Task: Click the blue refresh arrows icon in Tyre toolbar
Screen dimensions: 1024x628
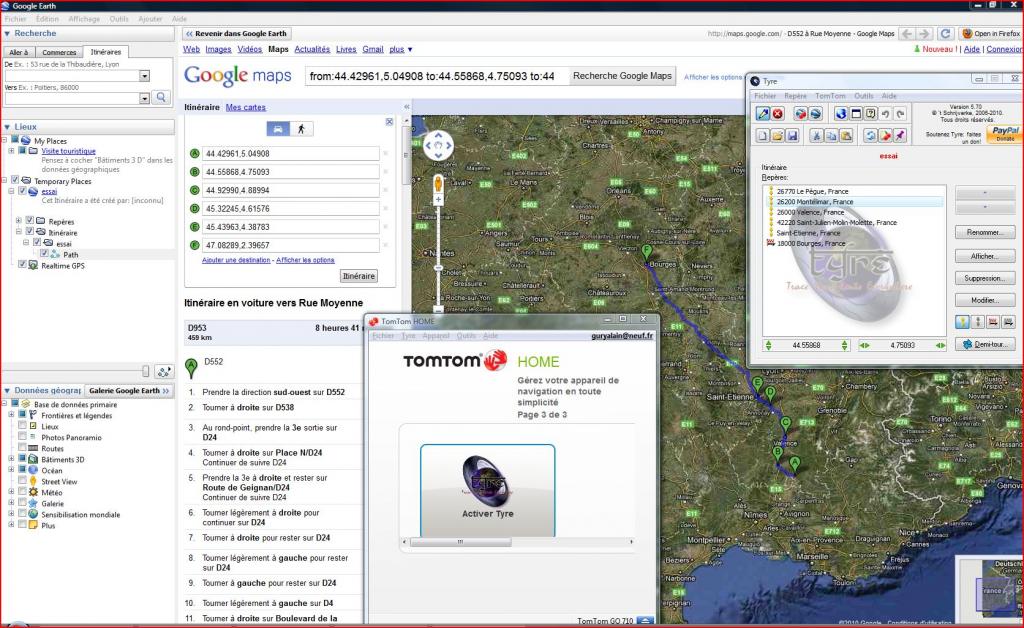Action: pyautogui.click(x=871, y=135)
